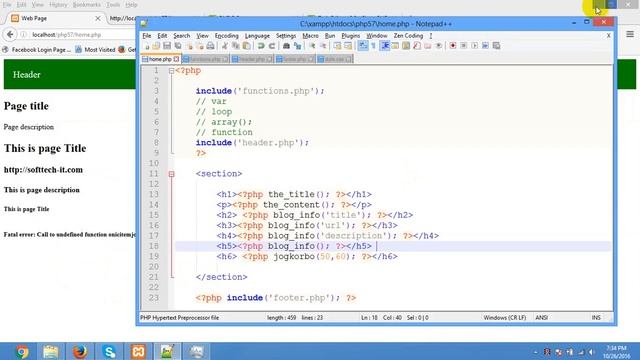Viewport: 640px width, 360px height.
Task: Open the Language menu
Action: 257,36
